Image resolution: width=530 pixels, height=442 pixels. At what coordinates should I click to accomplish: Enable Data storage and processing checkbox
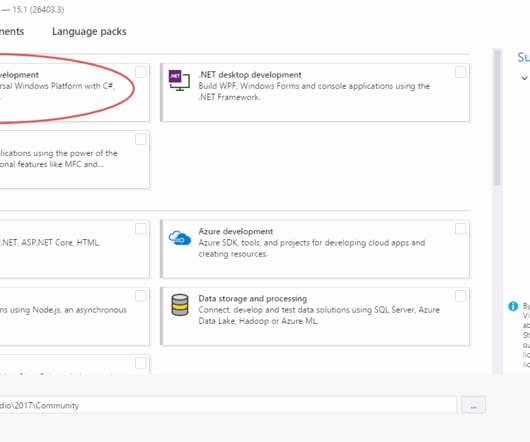(460, 296)
